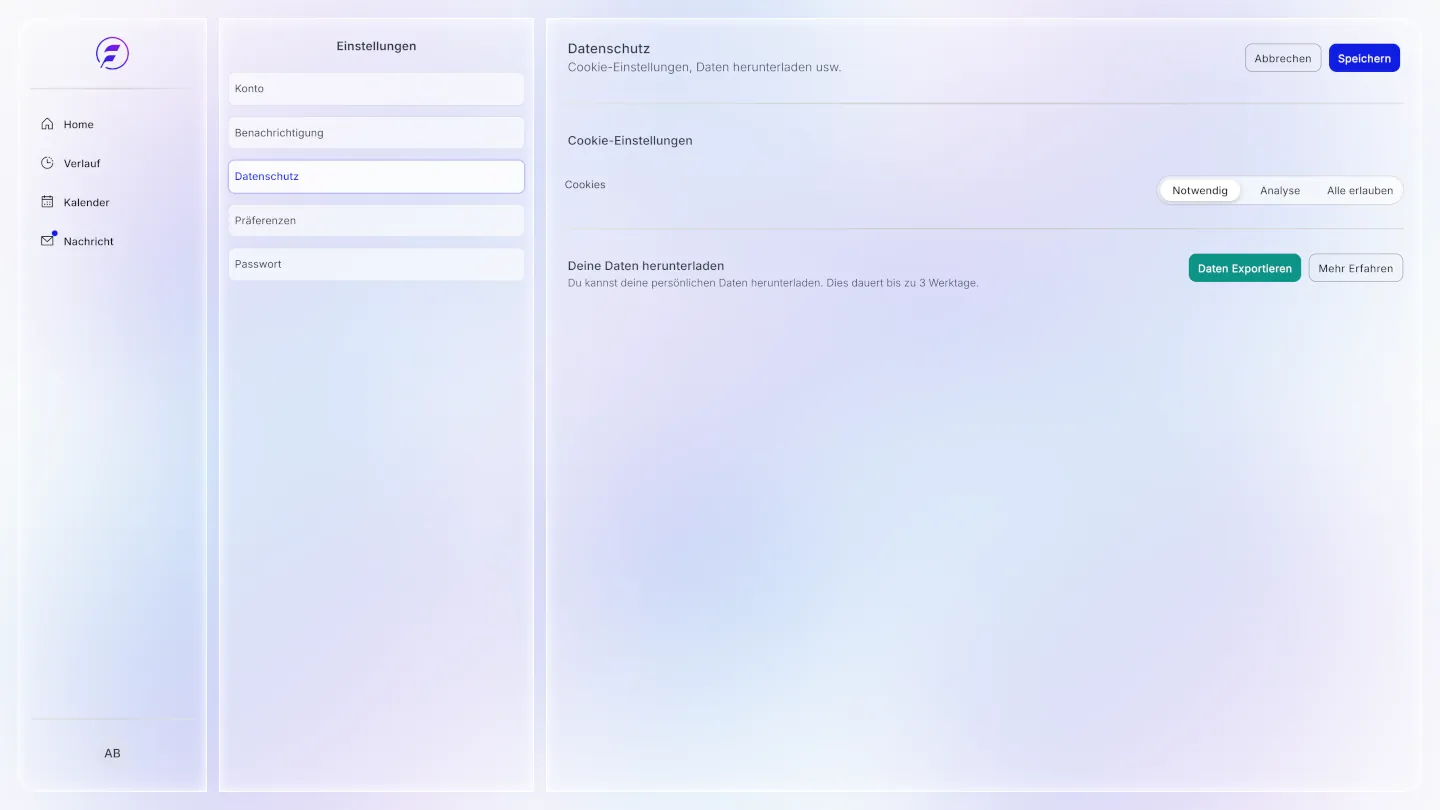This screenshot has width=1440, height=810.
Task: Click the Home label in sidebar
Action: pyautogui.click(x=79, y=125)
